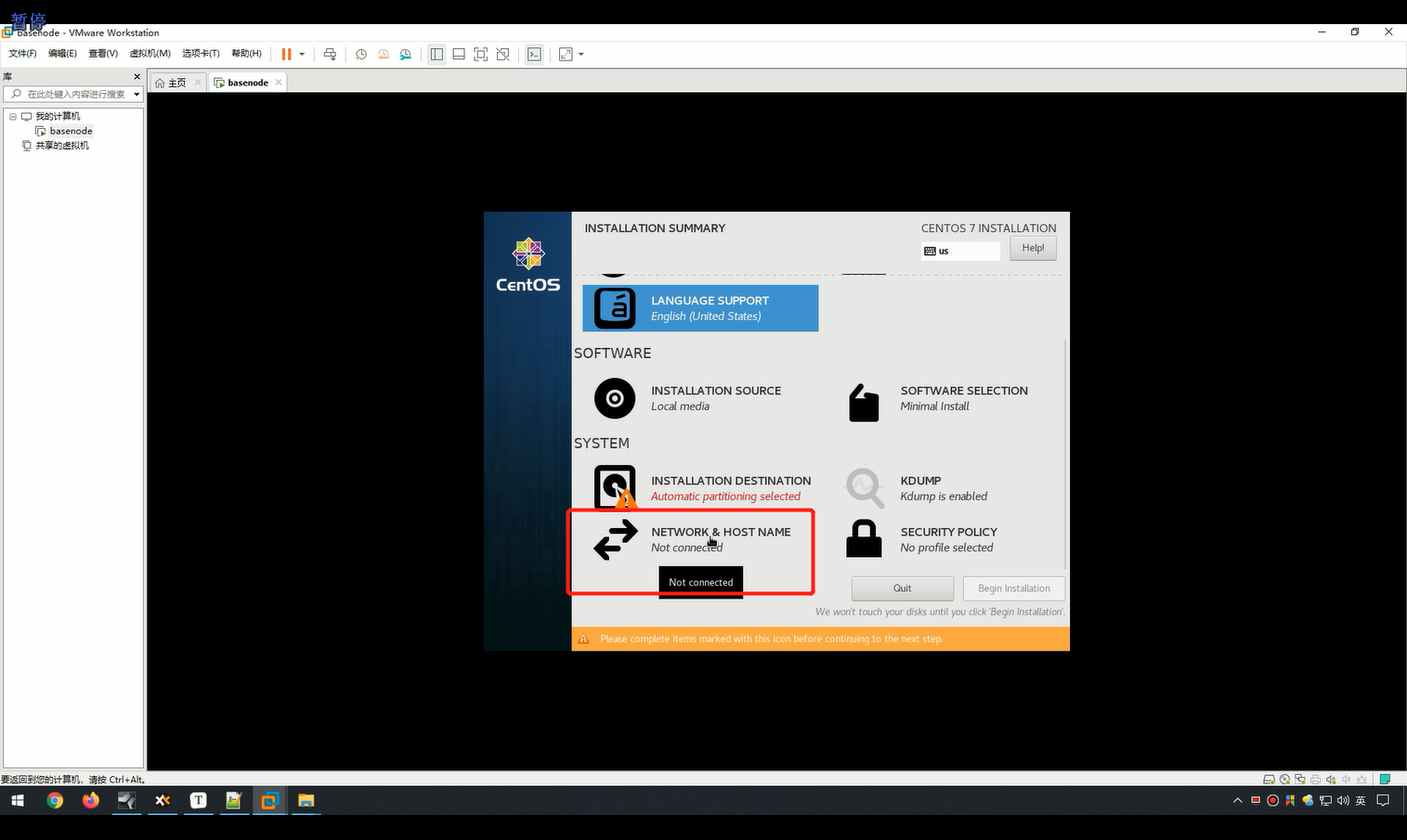The height and width of the screenshot is (840, 1407).
Task: Open the library search dropdown arrow
Action: click(x=137, y=95)
